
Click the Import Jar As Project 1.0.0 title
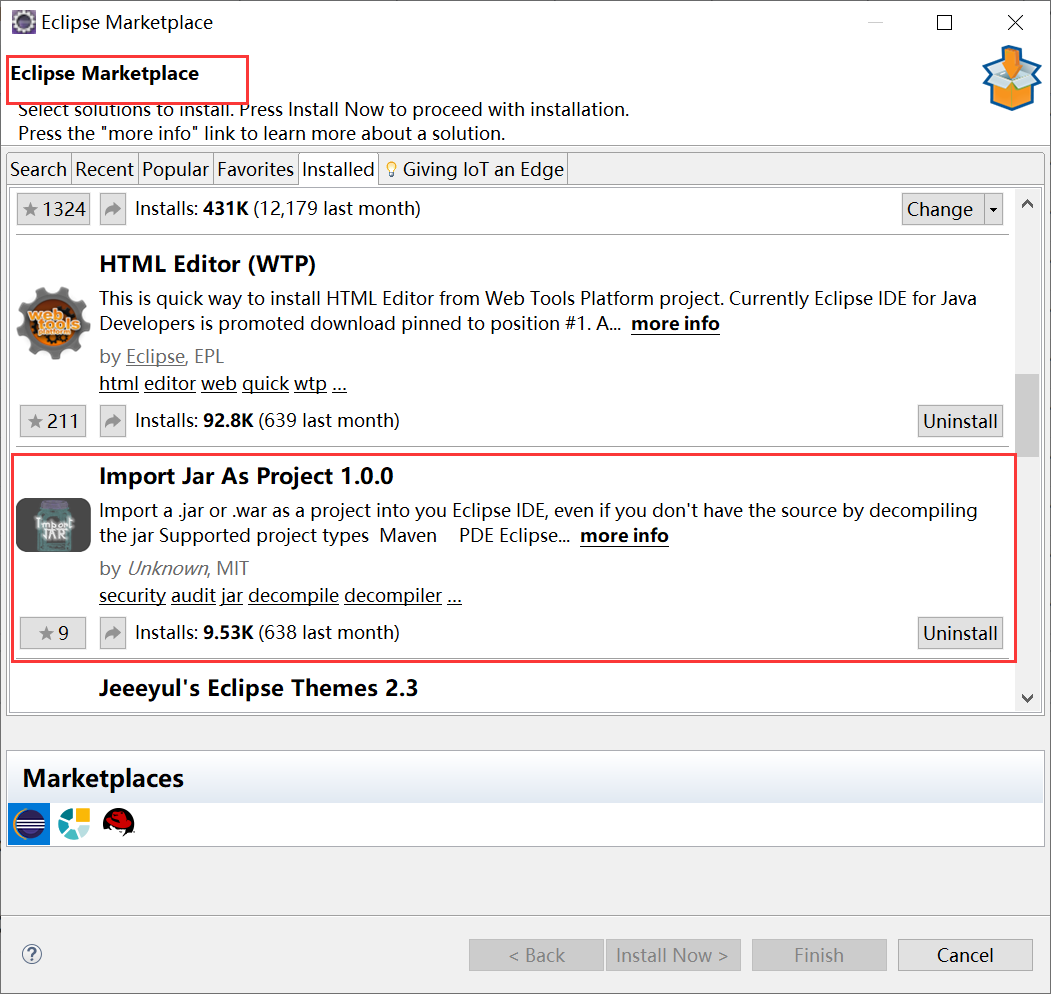[246, 476]
